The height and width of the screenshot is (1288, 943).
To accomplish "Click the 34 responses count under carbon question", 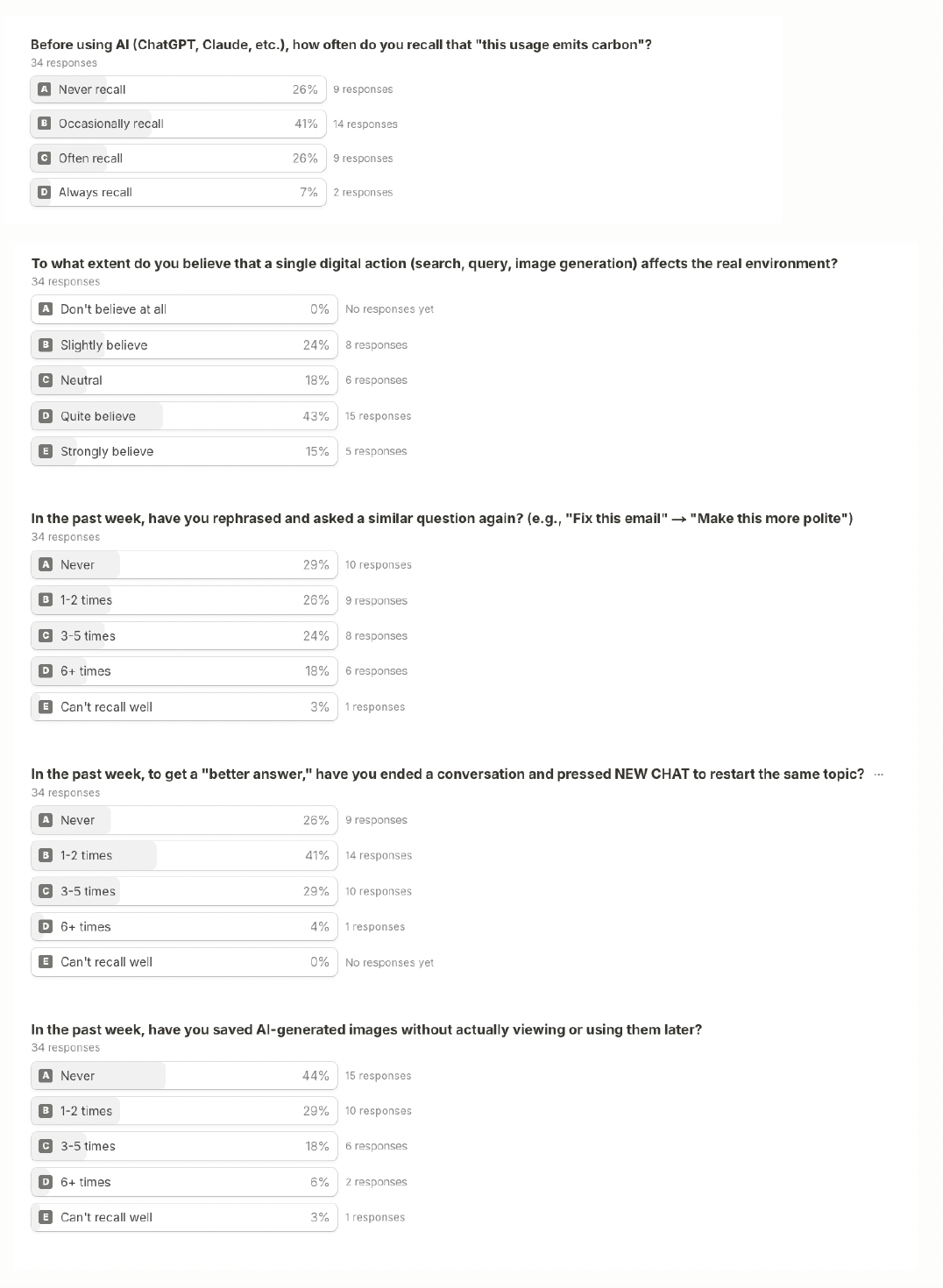I will coord(64,63).
